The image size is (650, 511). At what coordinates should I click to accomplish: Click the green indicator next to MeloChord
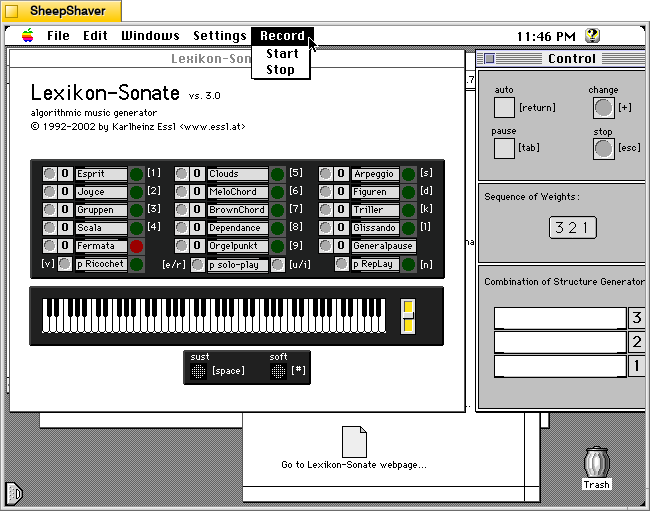(x=277, y=192)
